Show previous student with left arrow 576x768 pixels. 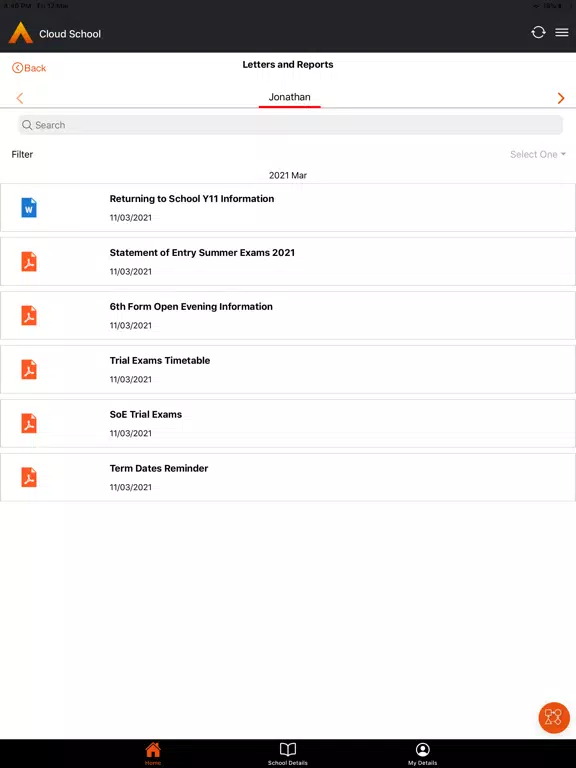point(20,98)
